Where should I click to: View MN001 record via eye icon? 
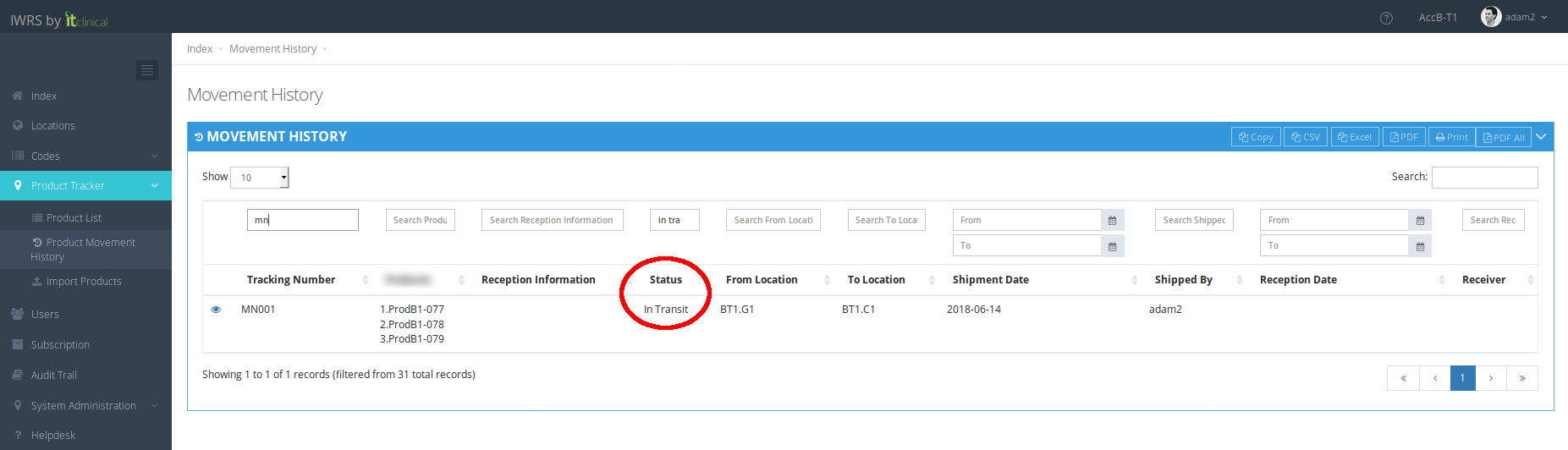pos(216,310)
